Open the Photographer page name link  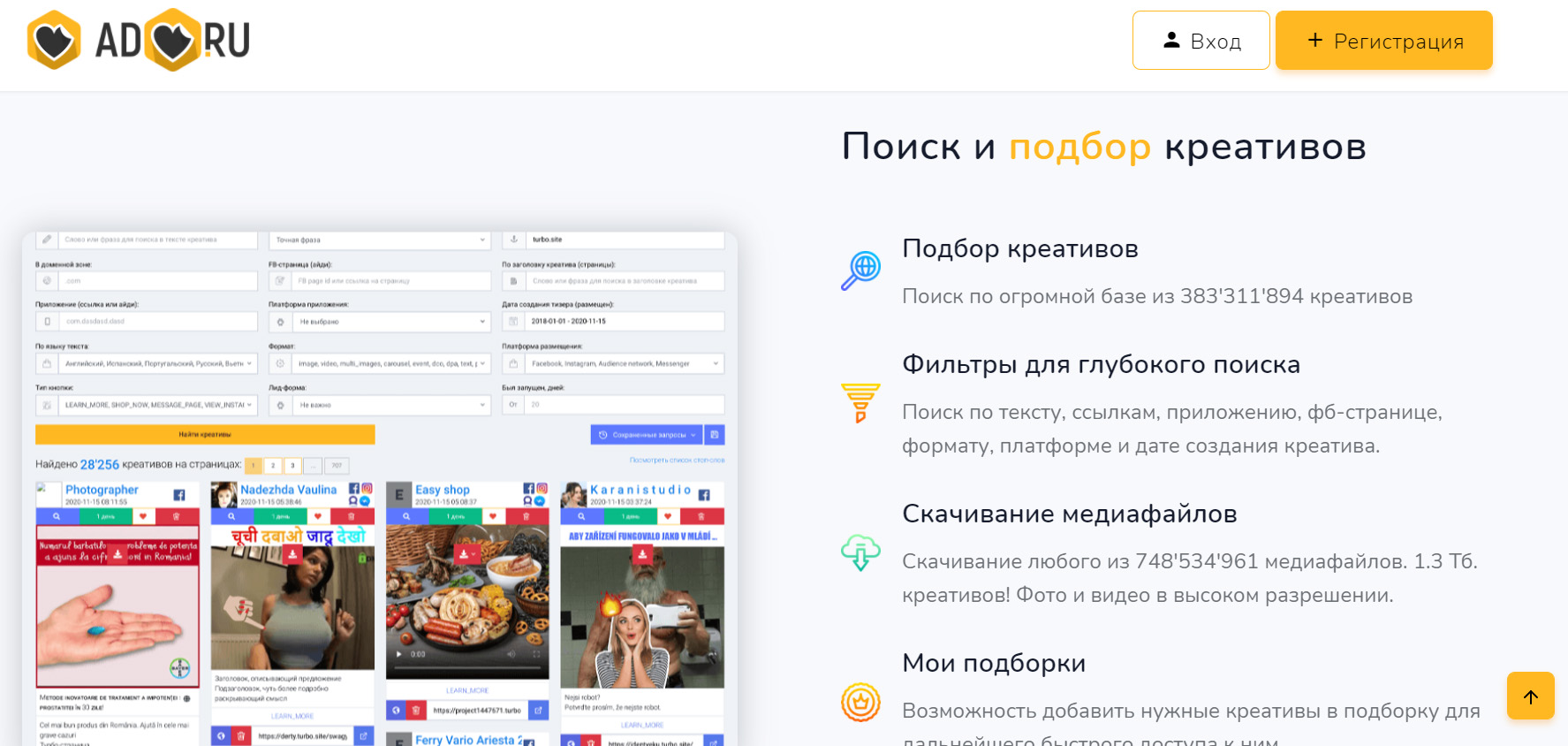point(102,490)
